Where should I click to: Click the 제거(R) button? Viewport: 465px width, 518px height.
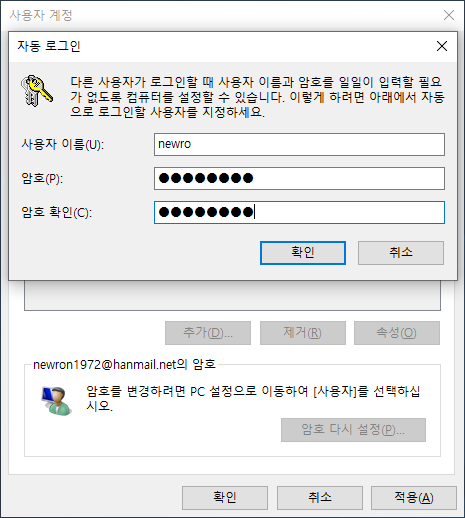tap(303, 333)
